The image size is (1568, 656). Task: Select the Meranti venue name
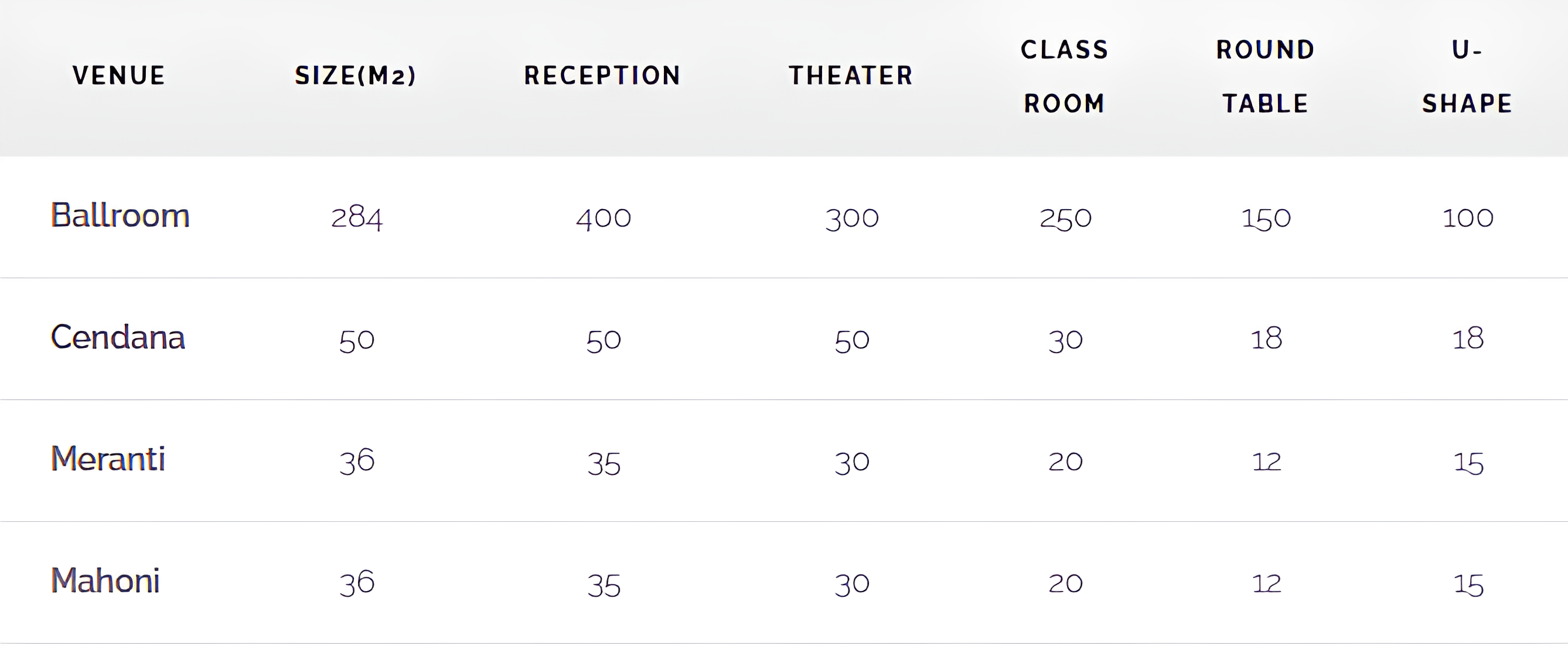(x=108, y=459)
